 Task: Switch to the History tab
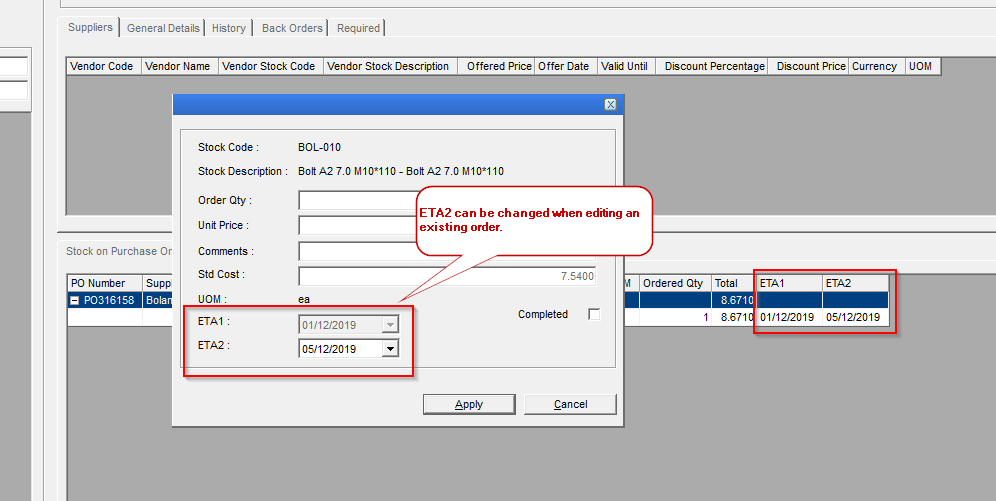[x=229, y=28]
